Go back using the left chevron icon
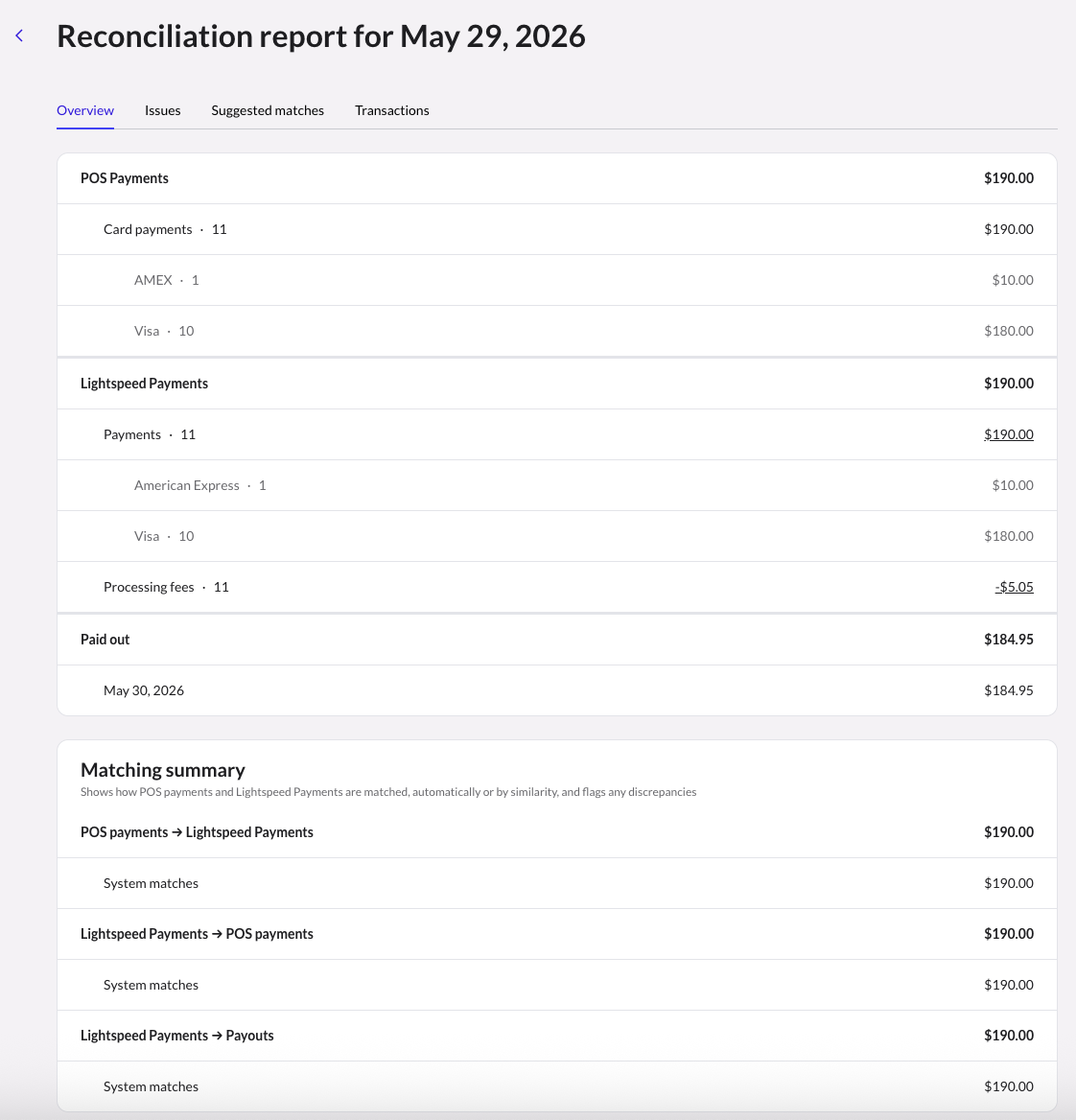Viewport: 1076px width, 1120px height. pos(19,35)
